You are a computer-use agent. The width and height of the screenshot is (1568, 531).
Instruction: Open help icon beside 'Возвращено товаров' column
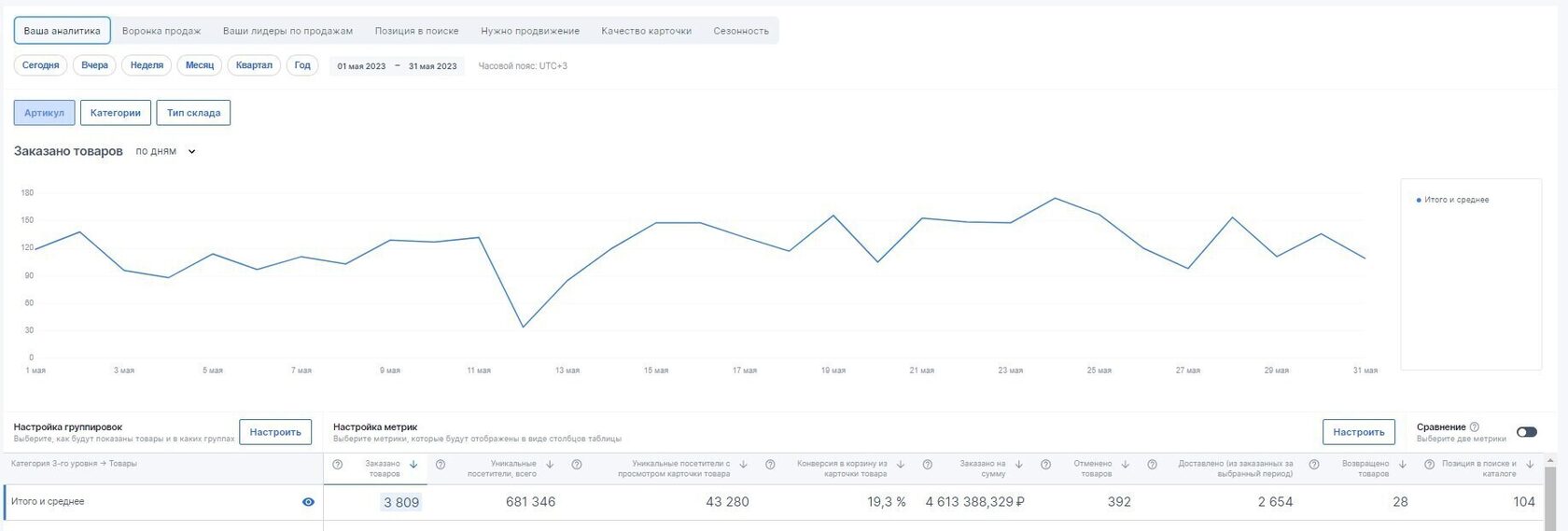[x=1314, y=464]
